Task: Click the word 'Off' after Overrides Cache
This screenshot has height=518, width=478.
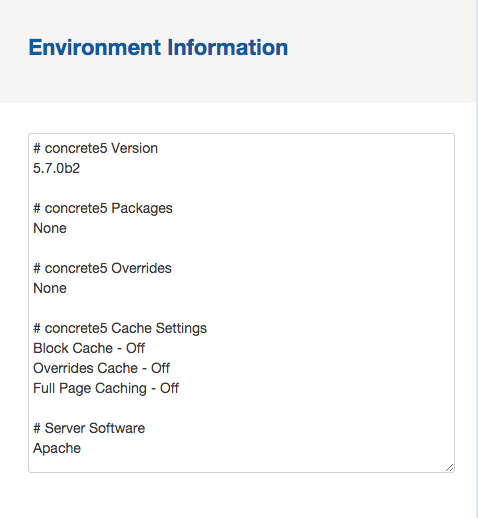Action: tap(160, 368)
